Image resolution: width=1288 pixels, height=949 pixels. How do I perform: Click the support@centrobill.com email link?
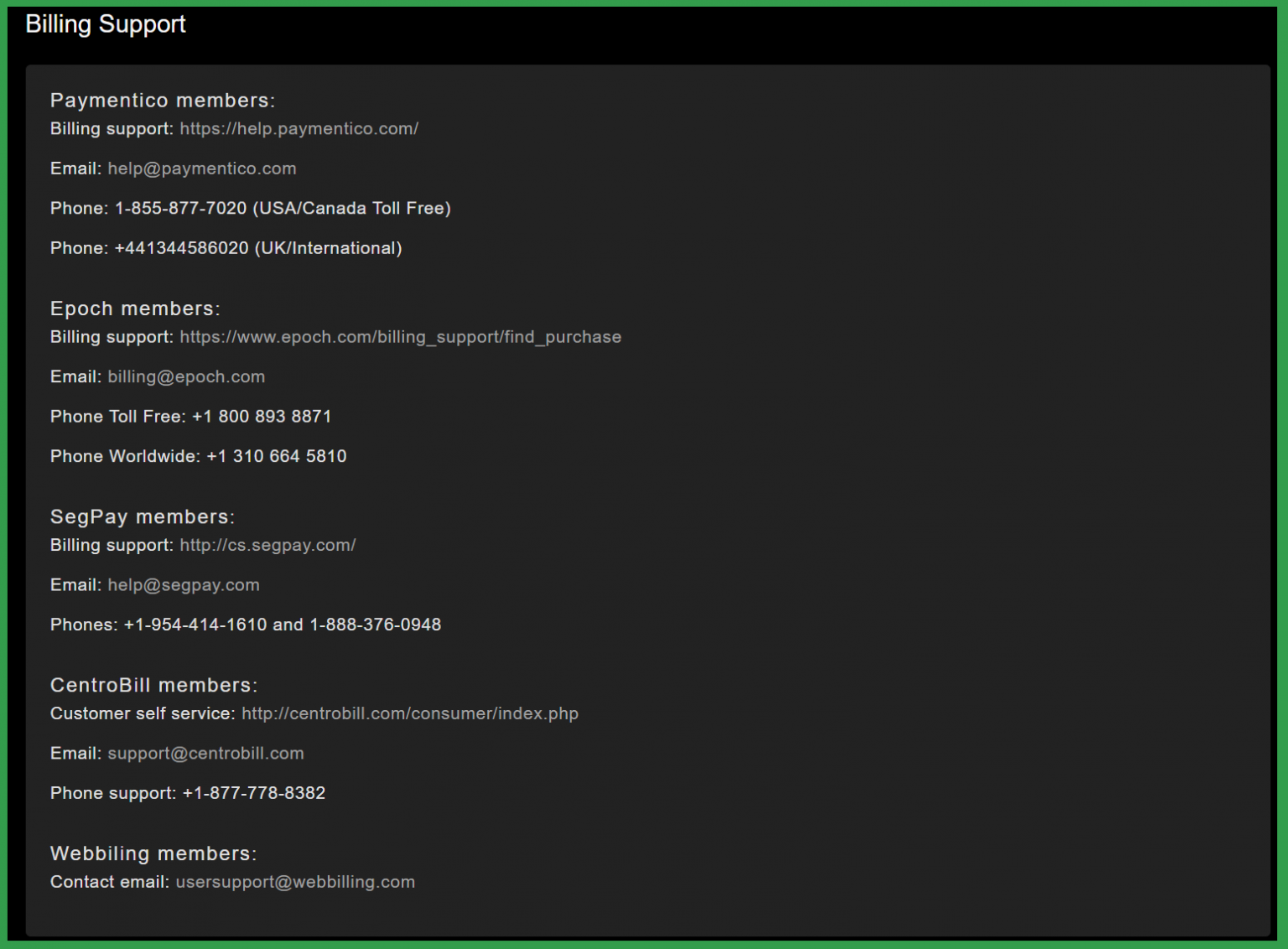(205, 753)
